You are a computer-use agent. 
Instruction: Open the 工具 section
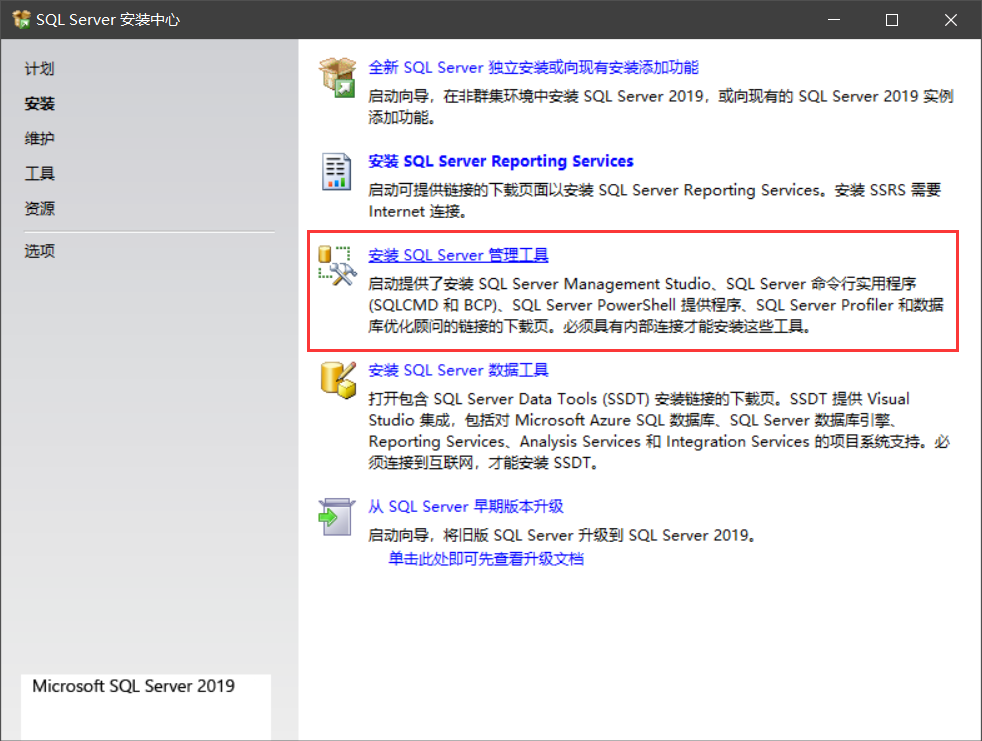click(39, 174)
